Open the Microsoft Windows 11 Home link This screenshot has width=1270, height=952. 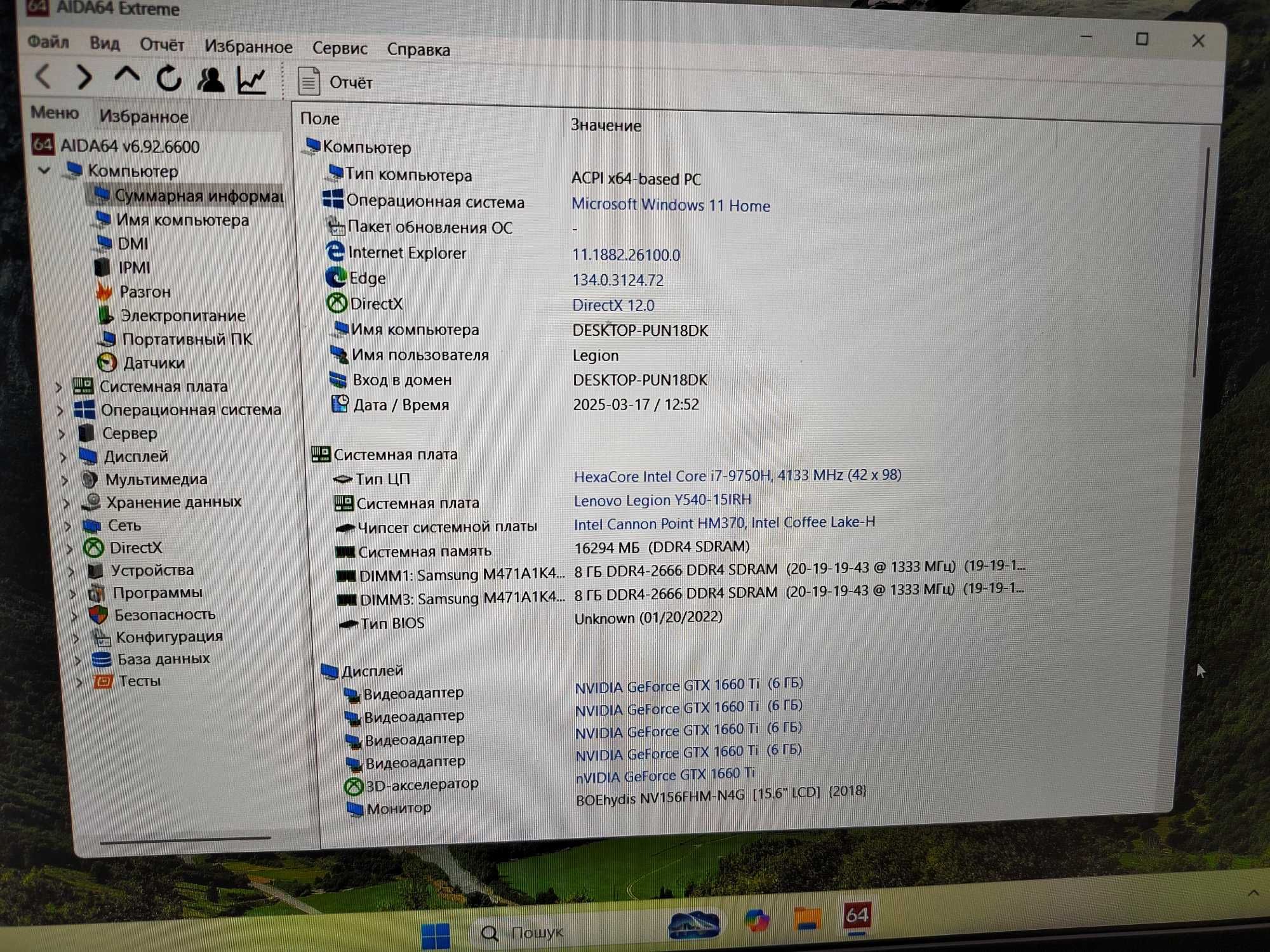click(671, 205)
